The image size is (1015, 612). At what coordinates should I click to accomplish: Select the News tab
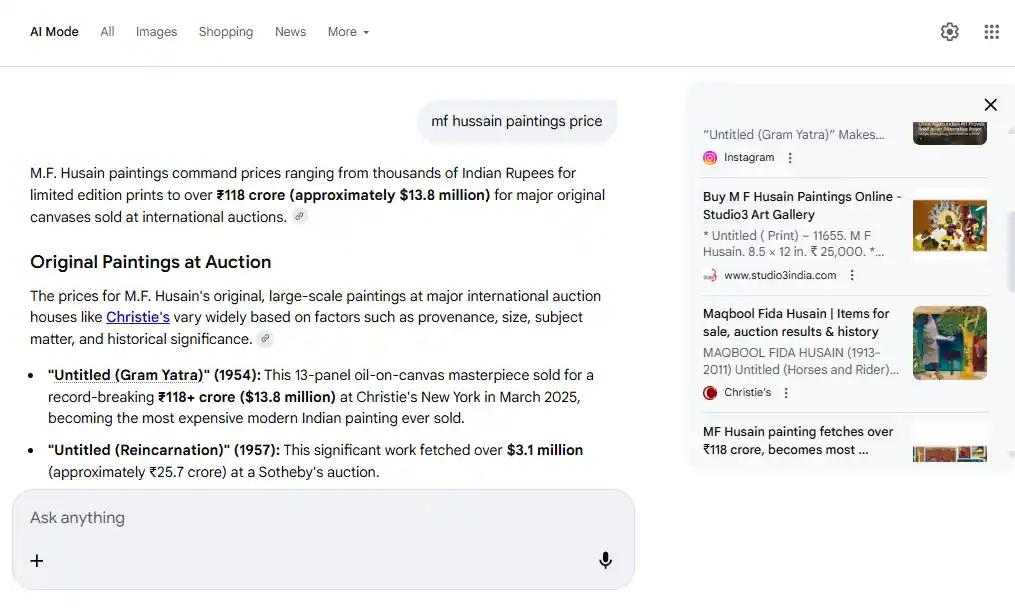point(290,32)
